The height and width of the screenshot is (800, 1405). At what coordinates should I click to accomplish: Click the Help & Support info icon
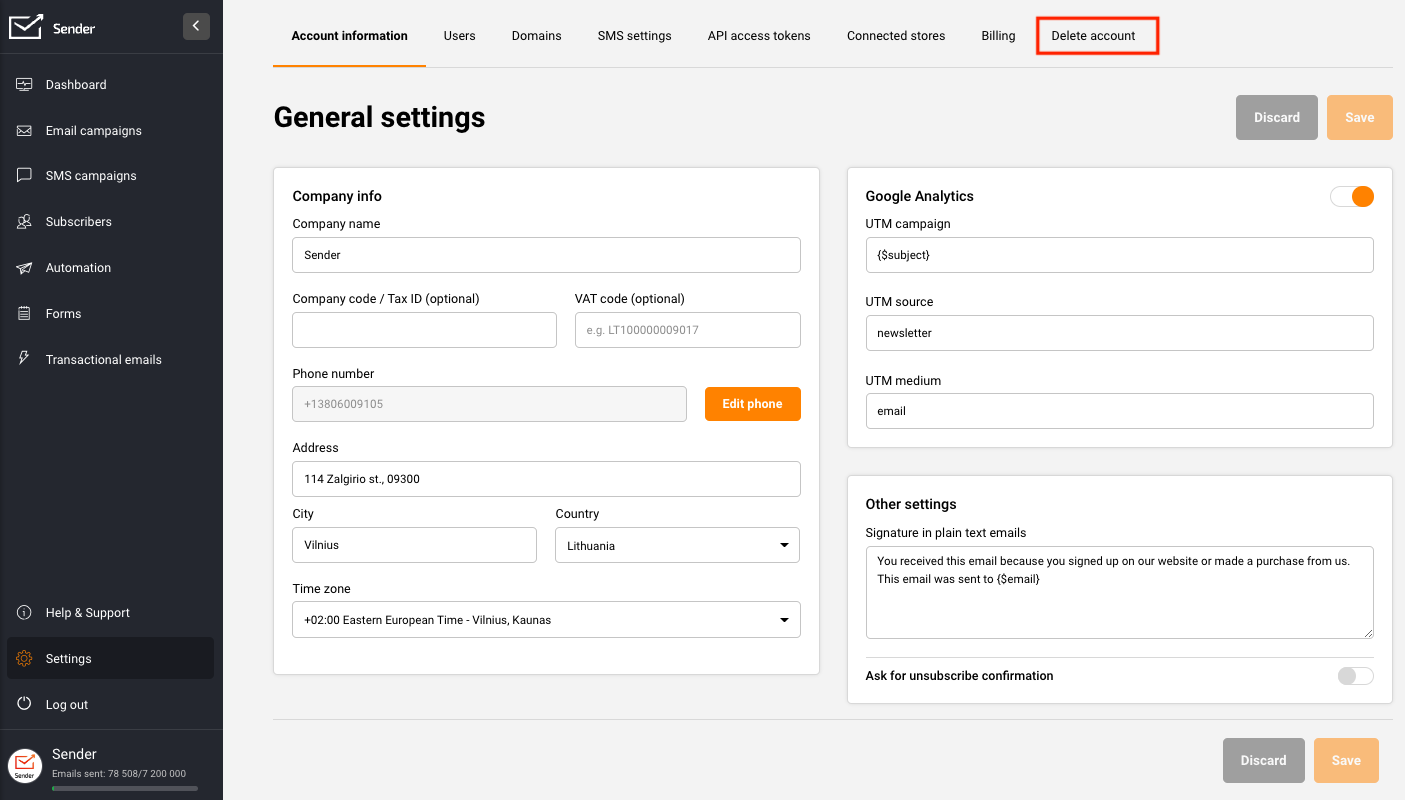25,613
